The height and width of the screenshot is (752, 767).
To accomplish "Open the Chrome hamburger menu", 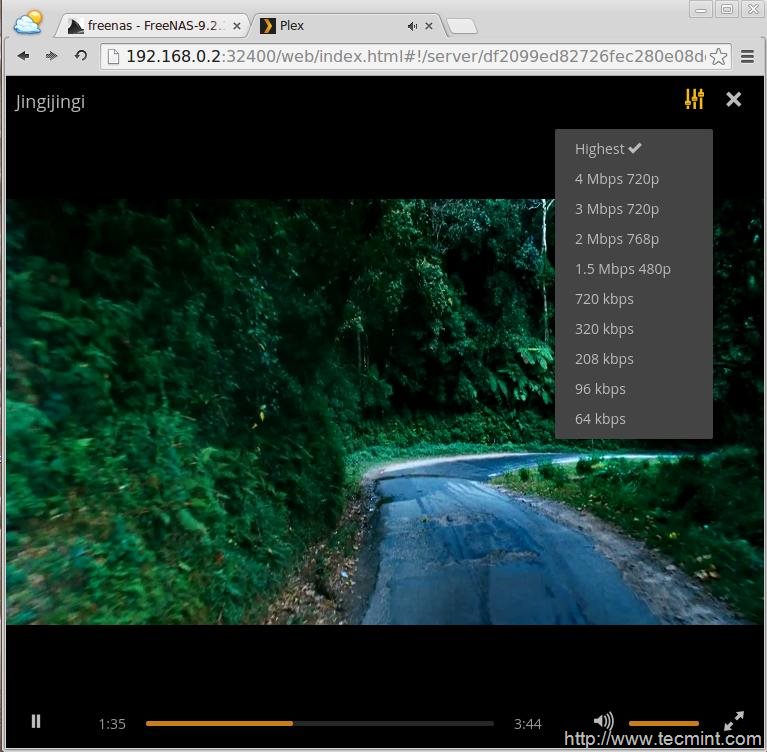I will click(747, 57).
